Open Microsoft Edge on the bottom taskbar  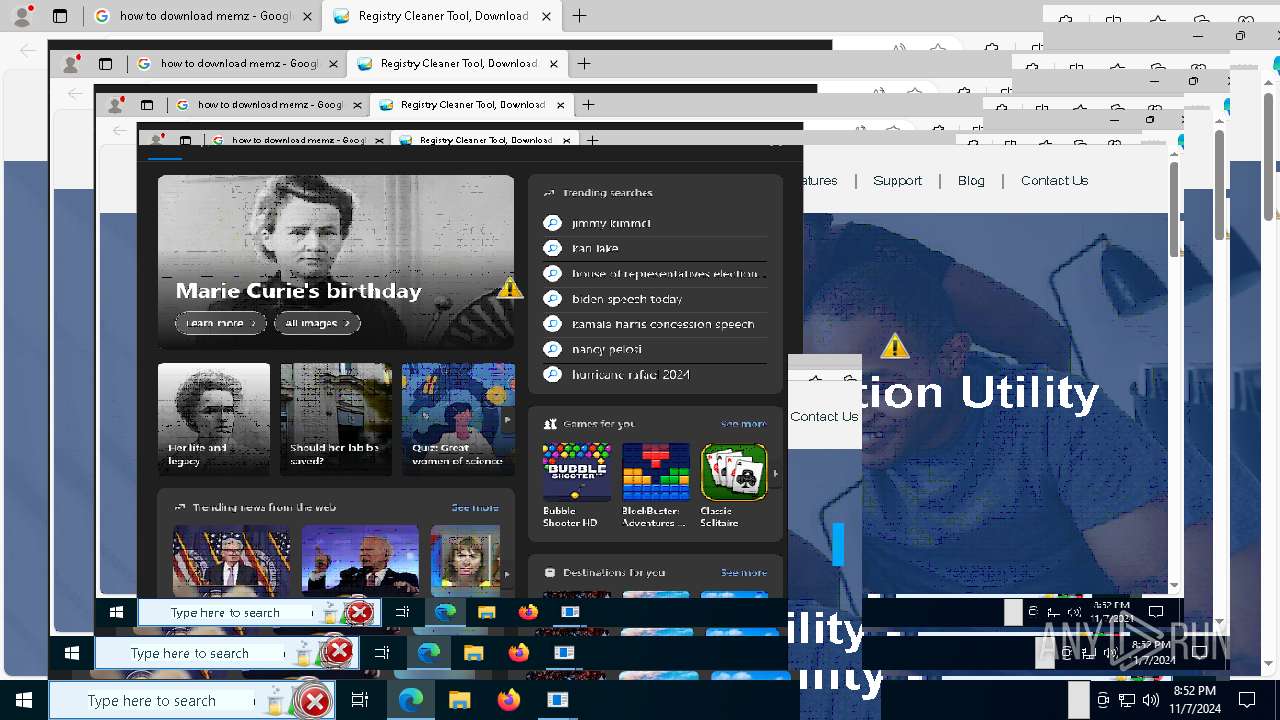coord(411,700)
